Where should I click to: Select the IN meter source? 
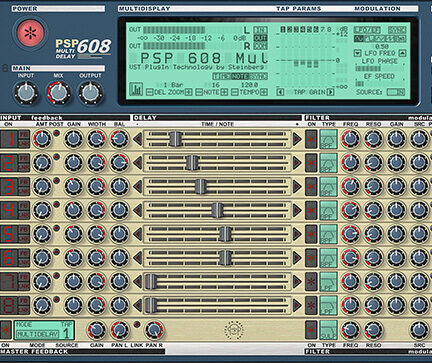click(260, 30)
